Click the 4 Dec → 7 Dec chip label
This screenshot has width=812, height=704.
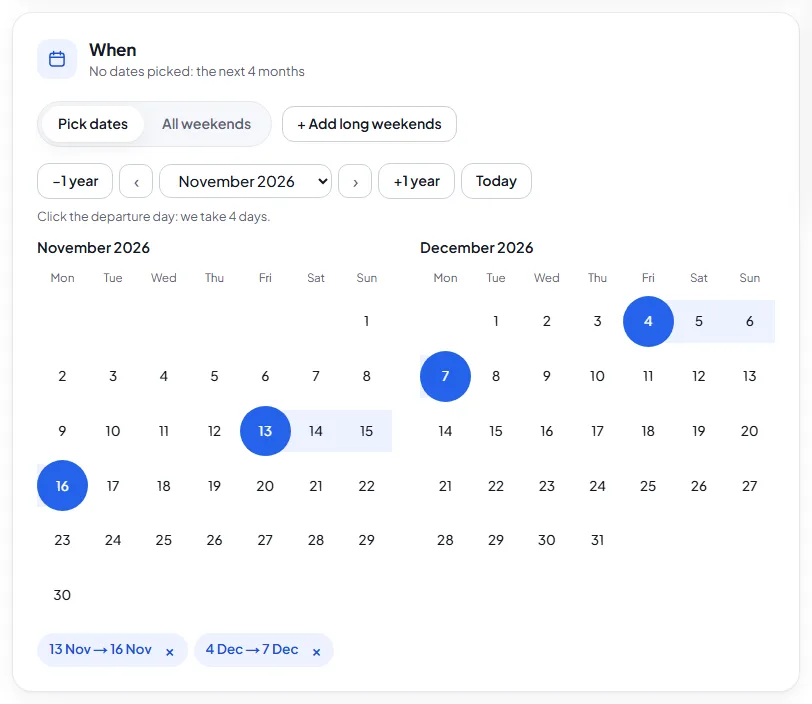coord(252,650)
